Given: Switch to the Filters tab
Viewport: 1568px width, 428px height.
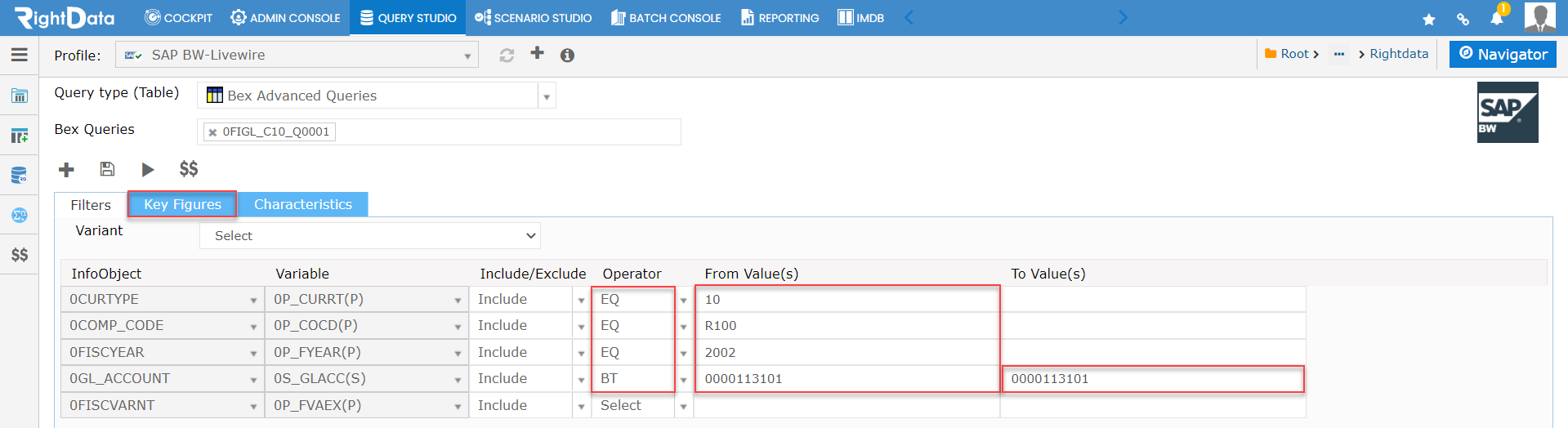Looking at the screenshot, I should [91, 205].
